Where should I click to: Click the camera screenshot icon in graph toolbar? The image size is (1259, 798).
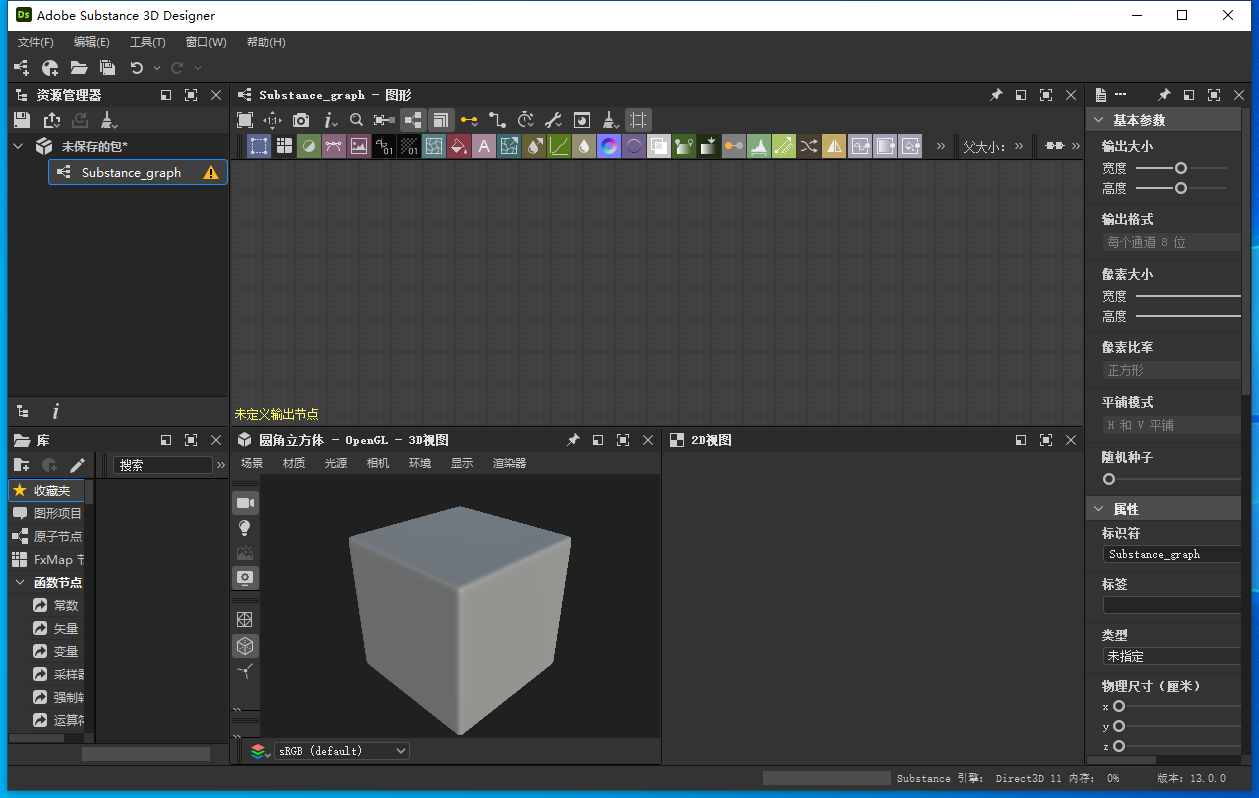click(301, 120)
